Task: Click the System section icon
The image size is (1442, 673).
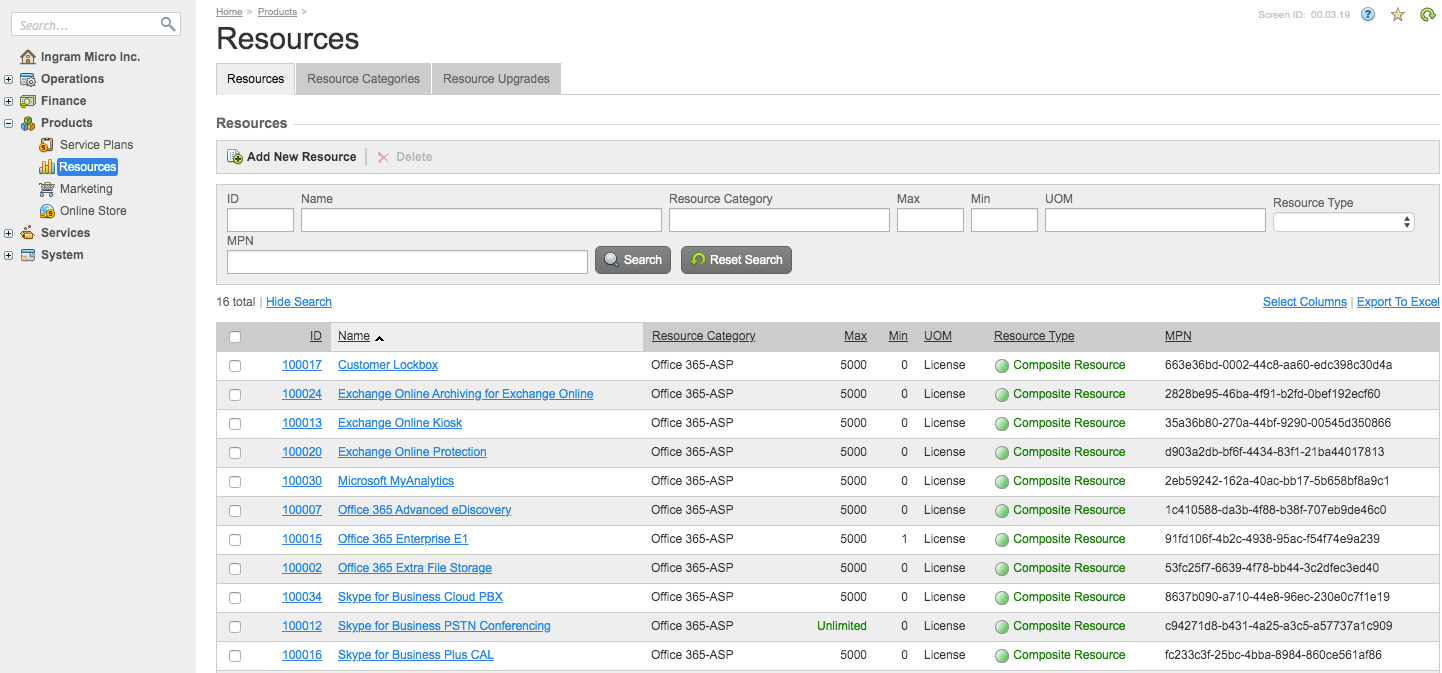Action: (28, 255)
